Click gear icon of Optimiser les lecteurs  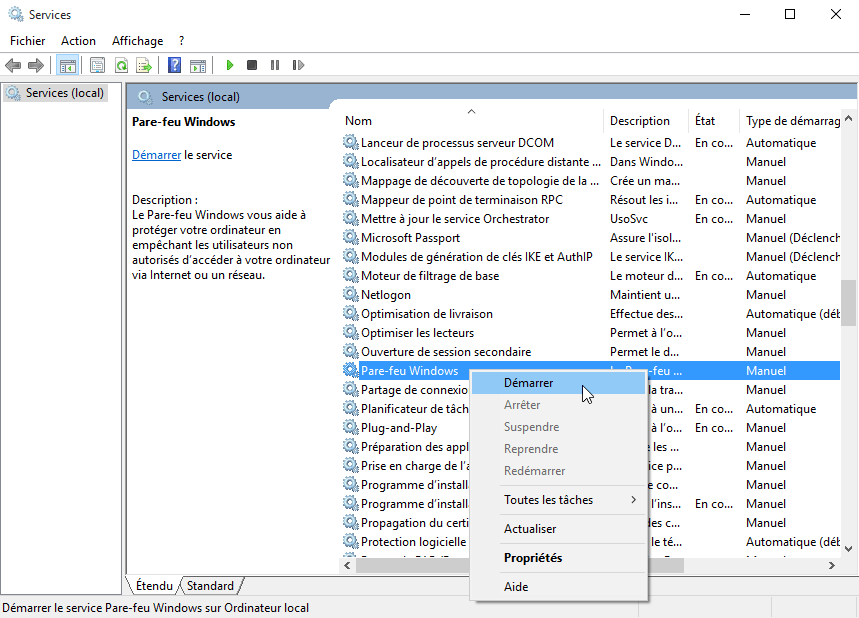[351, 332]
